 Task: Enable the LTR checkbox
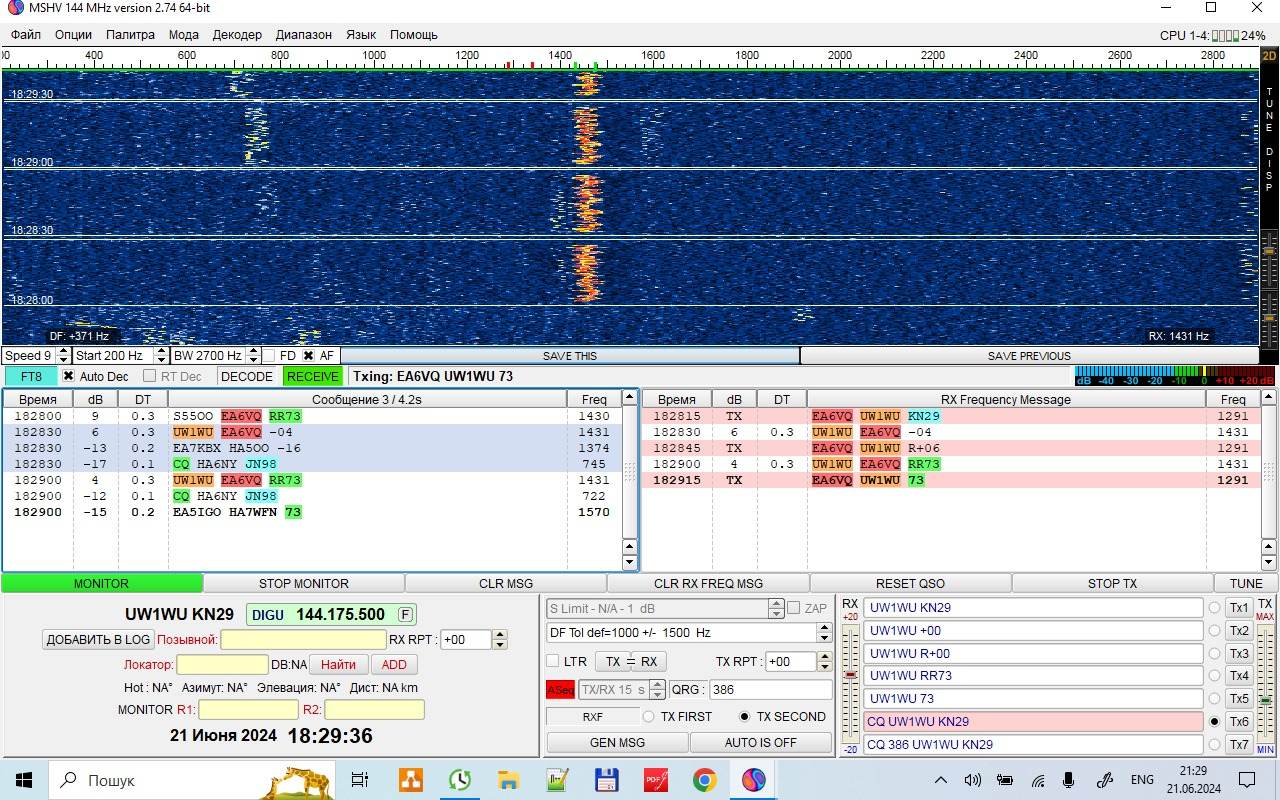click(x=552, y=661)
